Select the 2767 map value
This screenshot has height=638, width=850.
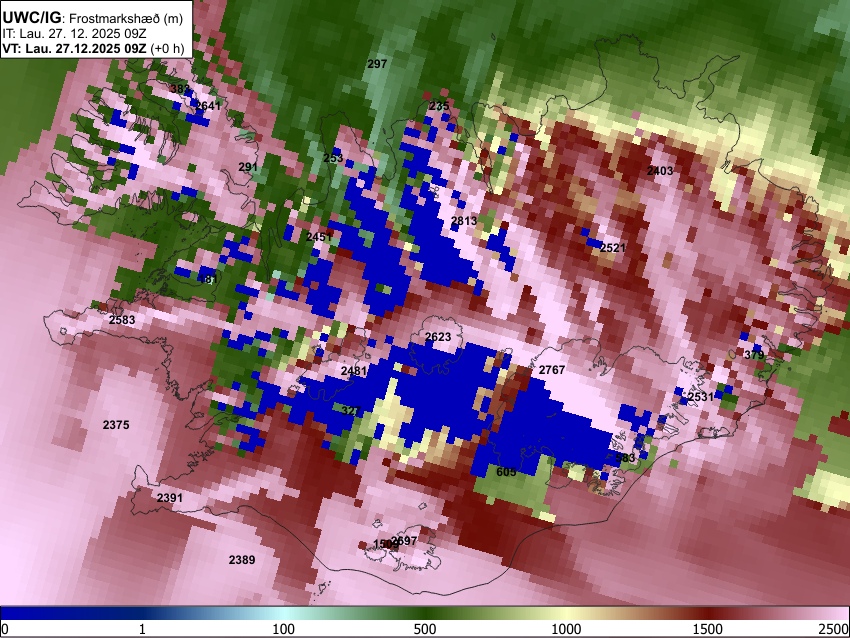pos(552,370)
